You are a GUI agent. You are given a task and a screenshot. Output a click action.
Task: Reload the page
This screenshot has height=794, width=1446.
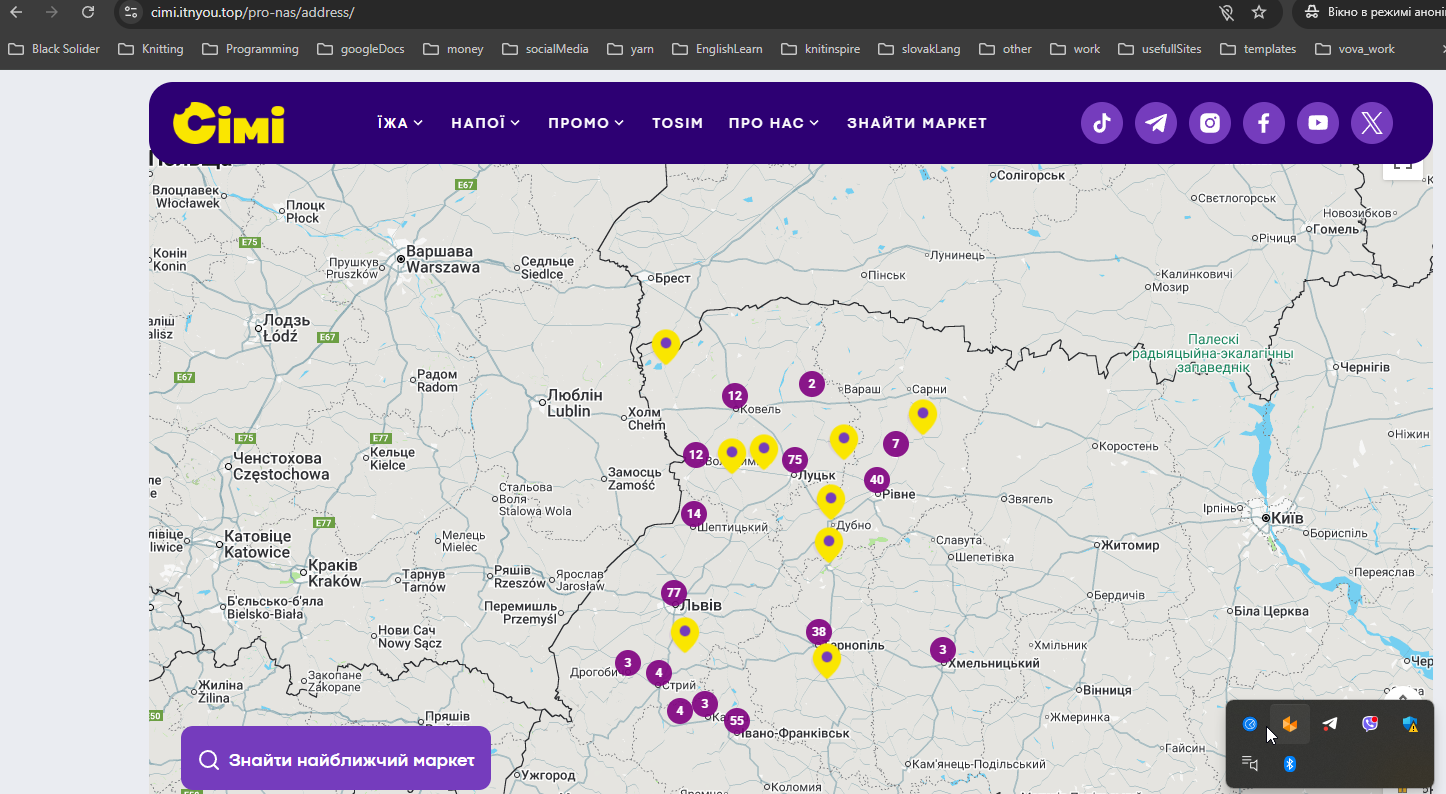point(88,12)
